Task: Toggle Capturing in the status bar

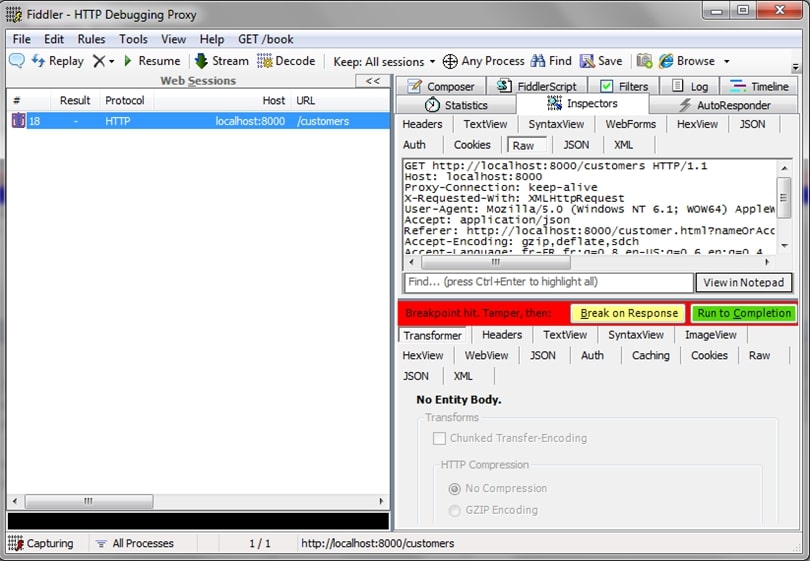Action: (41, 543)
